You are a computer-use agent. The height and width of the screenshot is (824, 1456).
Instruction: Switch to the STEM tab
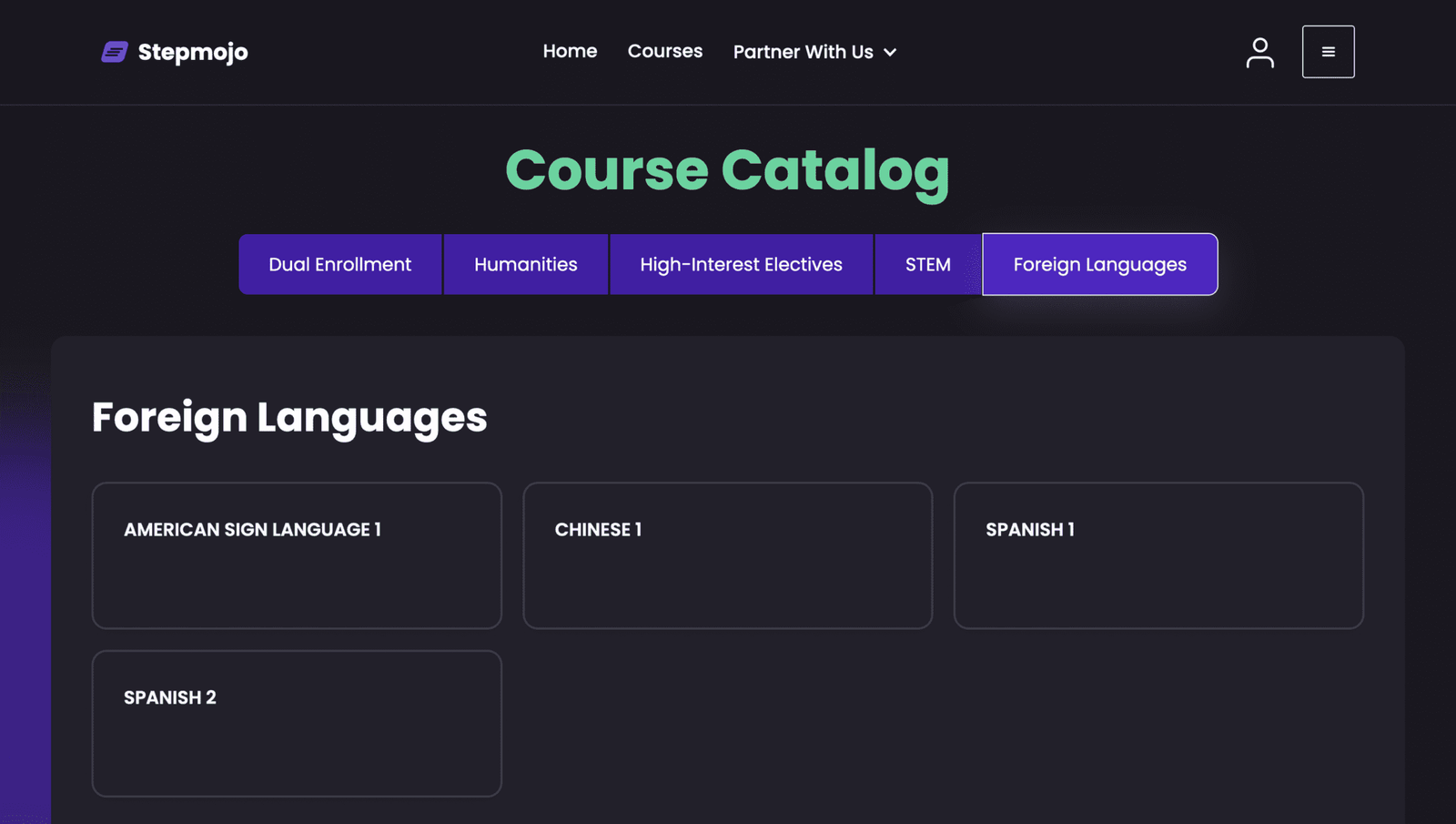(x=927, y=264)
